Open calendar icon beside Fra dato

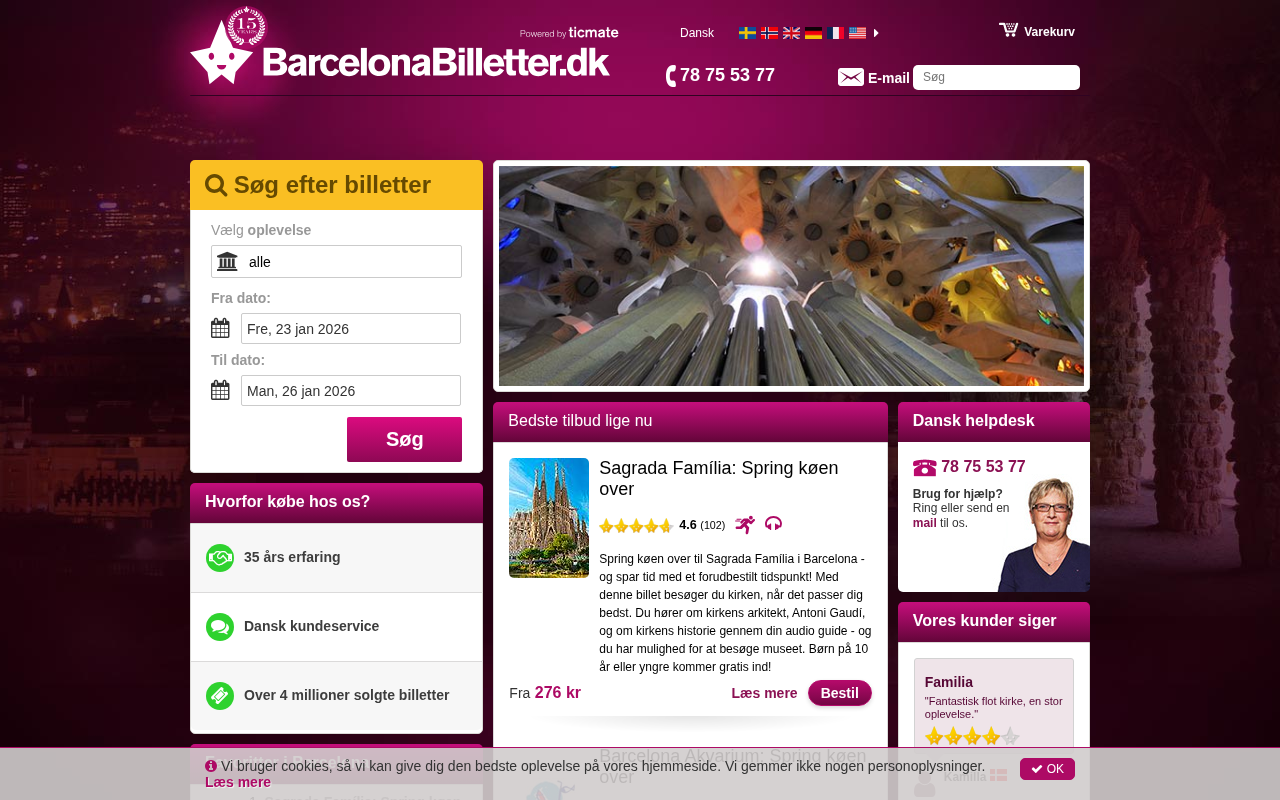pos(220,328)
